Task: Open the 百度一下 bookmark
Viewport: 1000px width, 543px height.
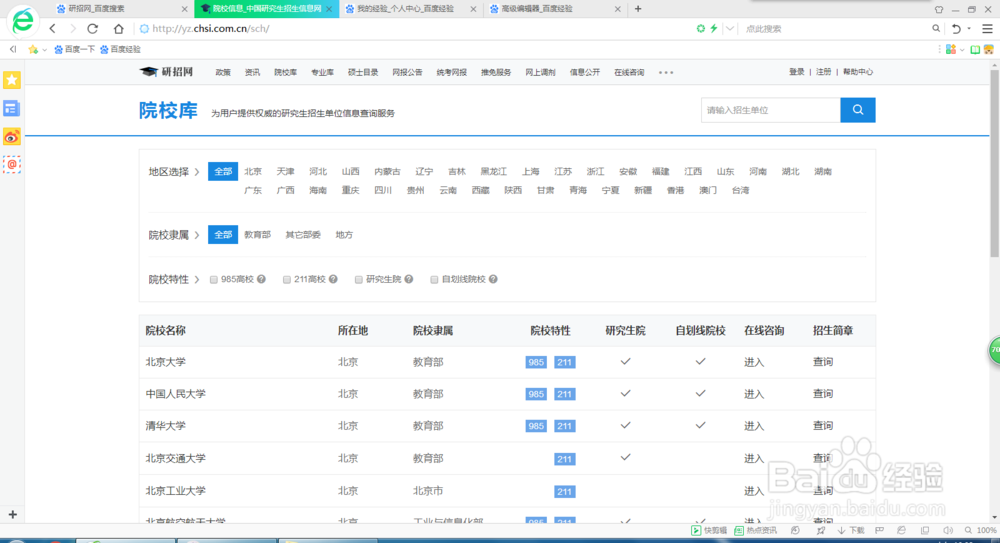Action: (x=75, y=49)
